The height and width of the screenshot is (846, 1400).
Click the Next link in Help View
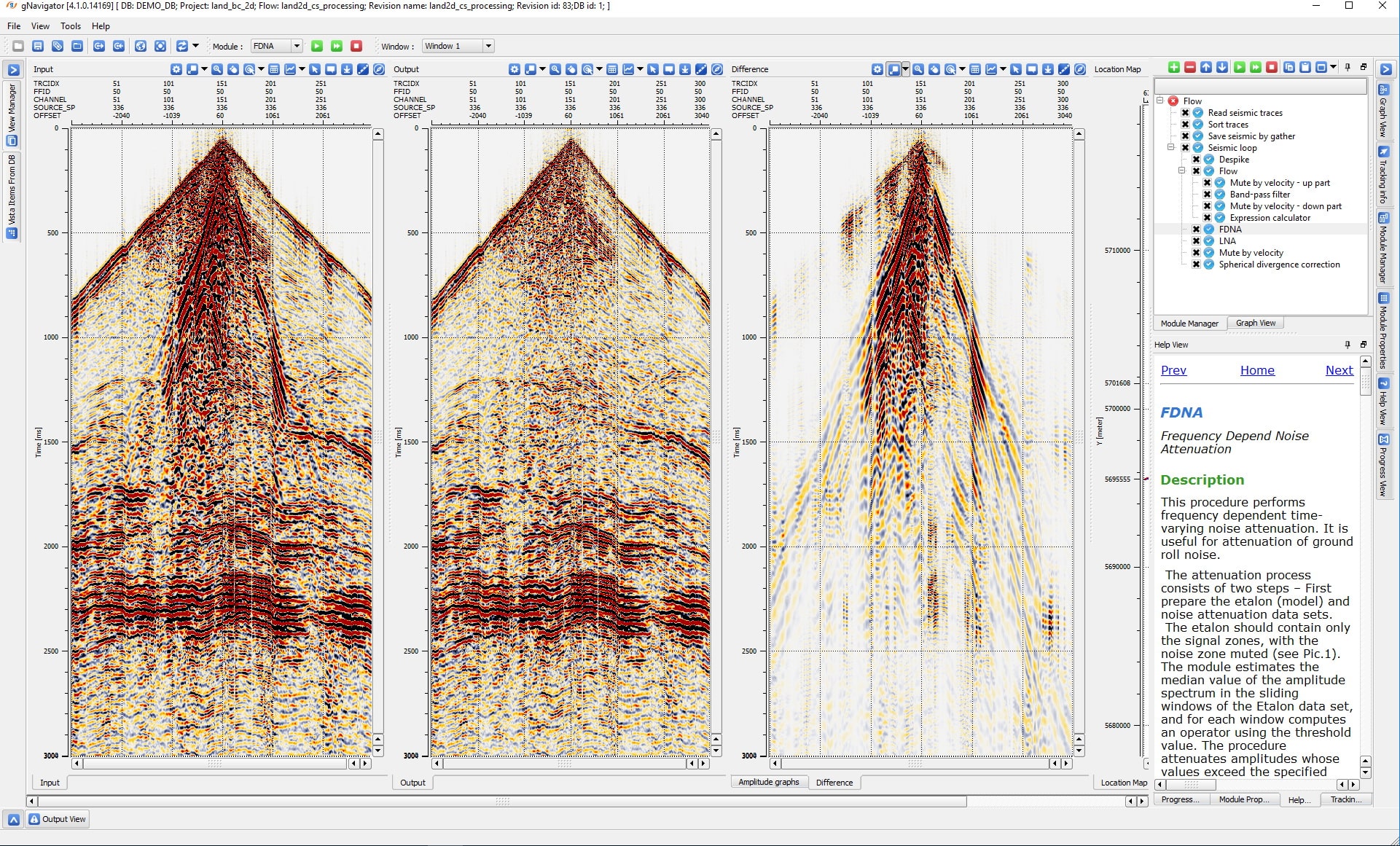pyautogui.click(x=1339, y=370)
